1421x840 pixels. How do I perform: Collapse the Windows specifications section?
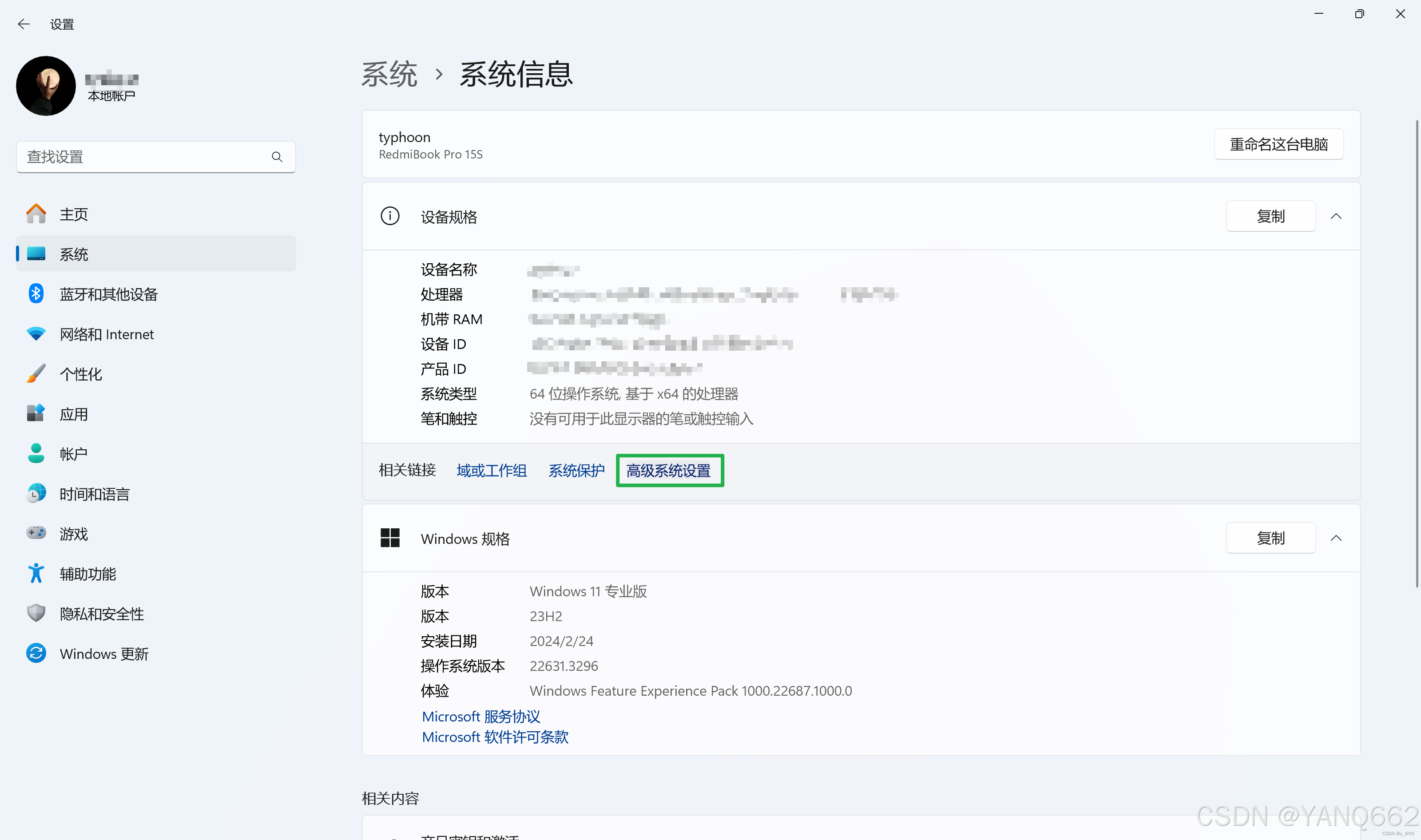pyautogui.click(x=1335, y=538)
